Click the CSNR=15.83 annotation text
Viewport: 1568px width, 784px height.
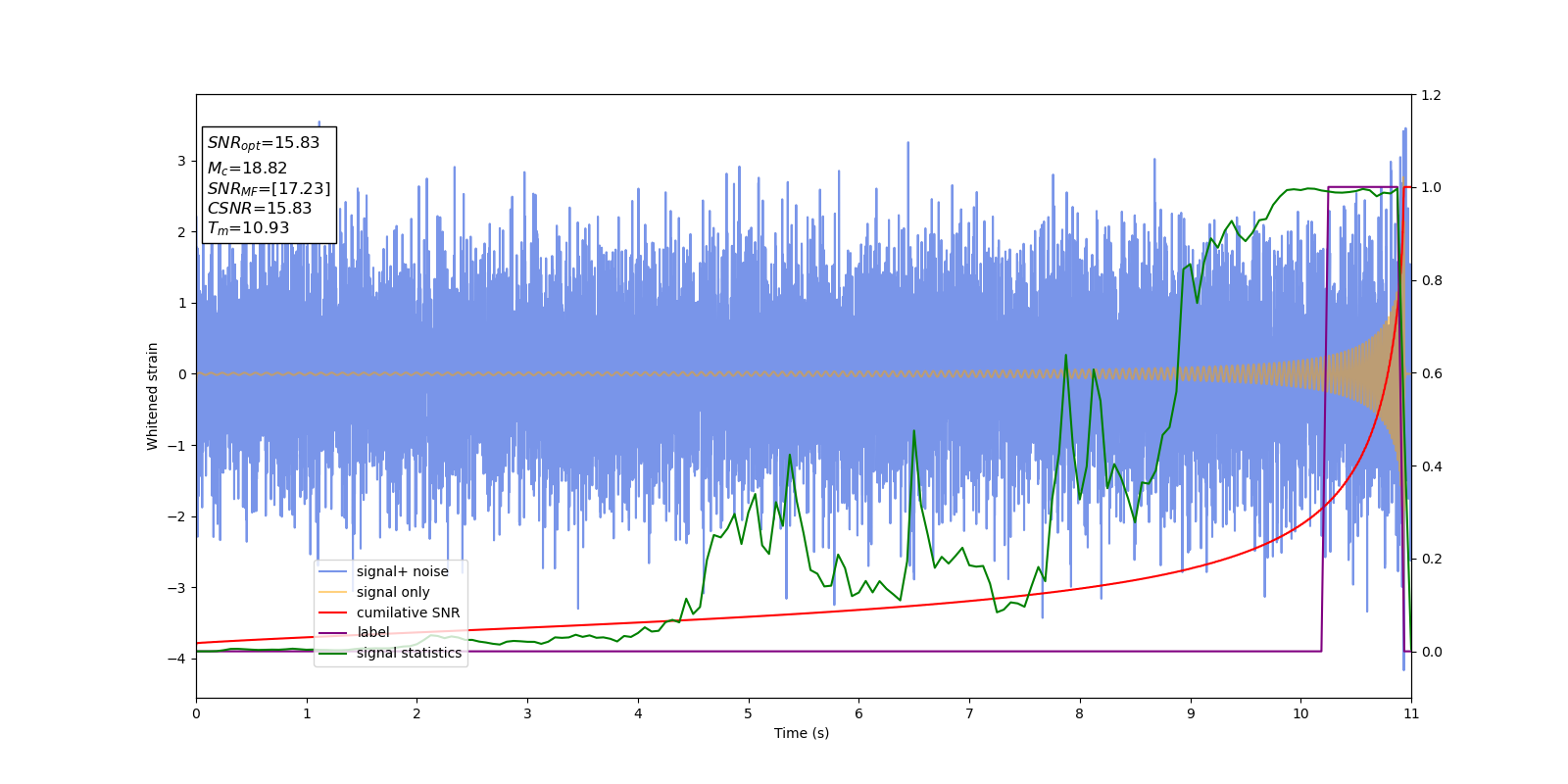pyautogui.click(x=260, y=208)
